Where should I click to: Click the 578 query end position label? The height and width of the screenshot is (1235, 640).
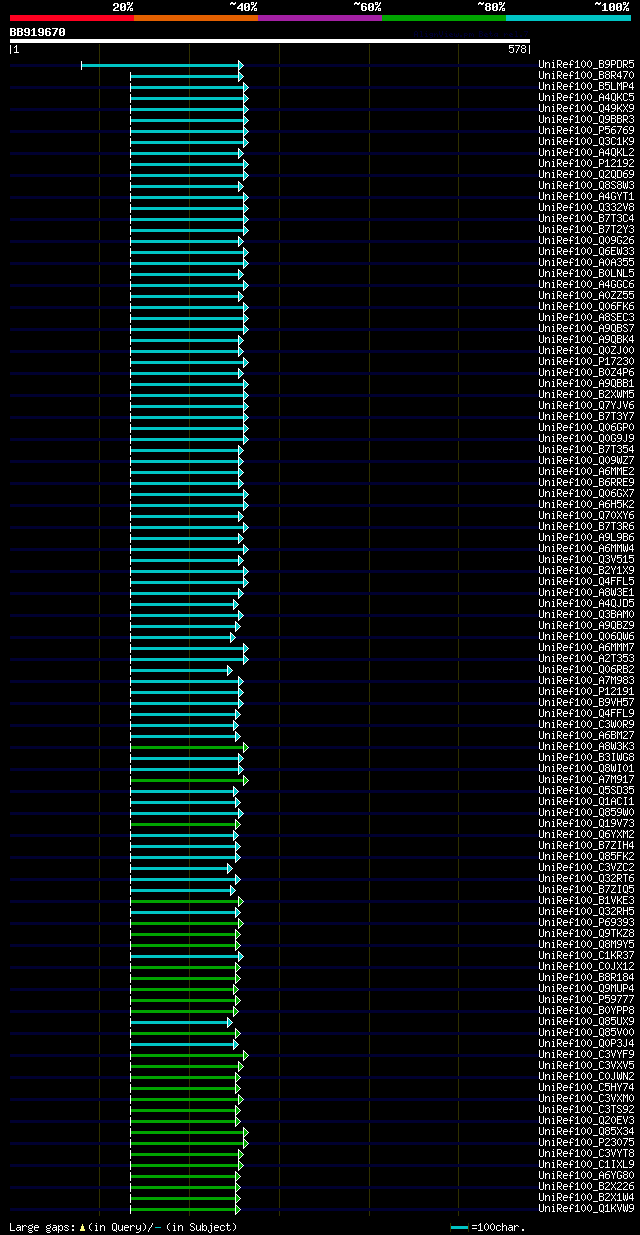pyautogui.click(x=517, y=49)
